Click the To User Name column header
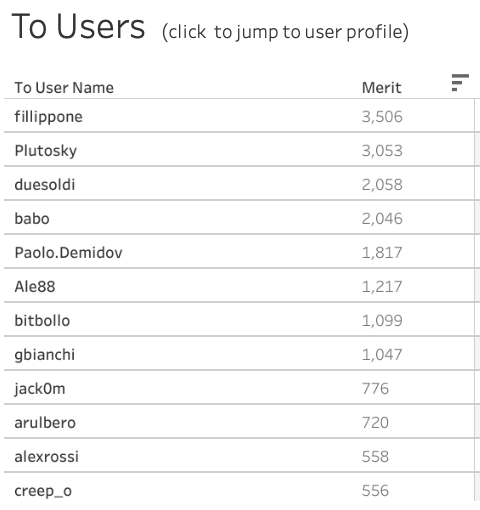The image size is (480, 510). [64, 88]
